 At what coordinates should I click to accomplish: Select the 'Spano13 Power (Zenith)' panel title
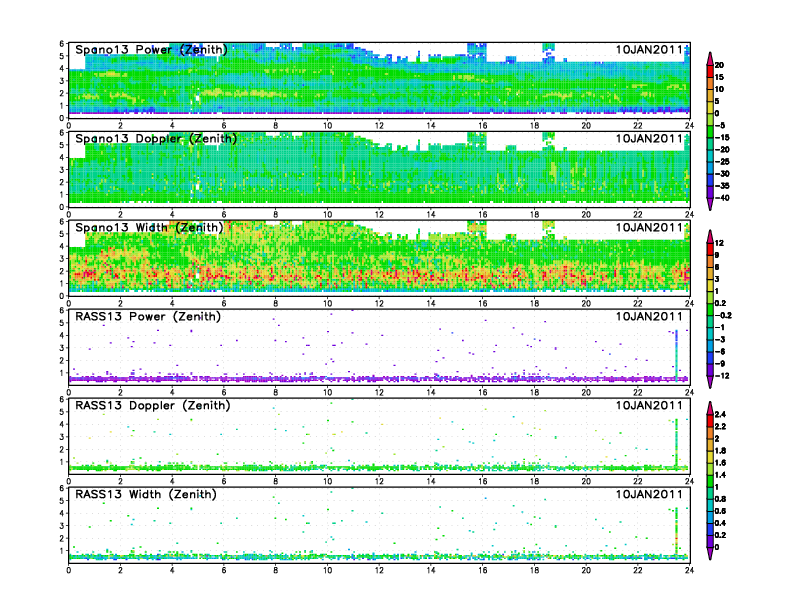[151, 49]
